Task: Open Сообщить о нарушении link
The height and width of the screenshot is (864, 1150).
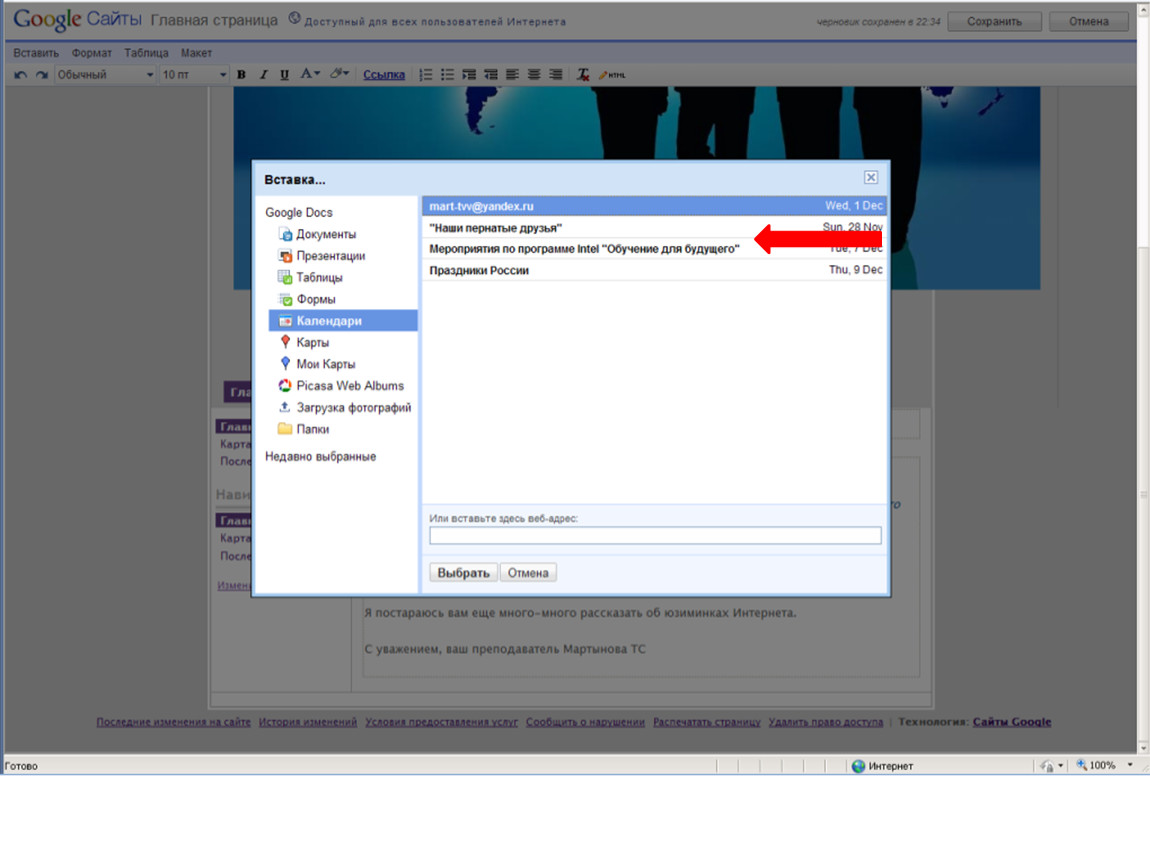Action: click(x=585, y=722)
